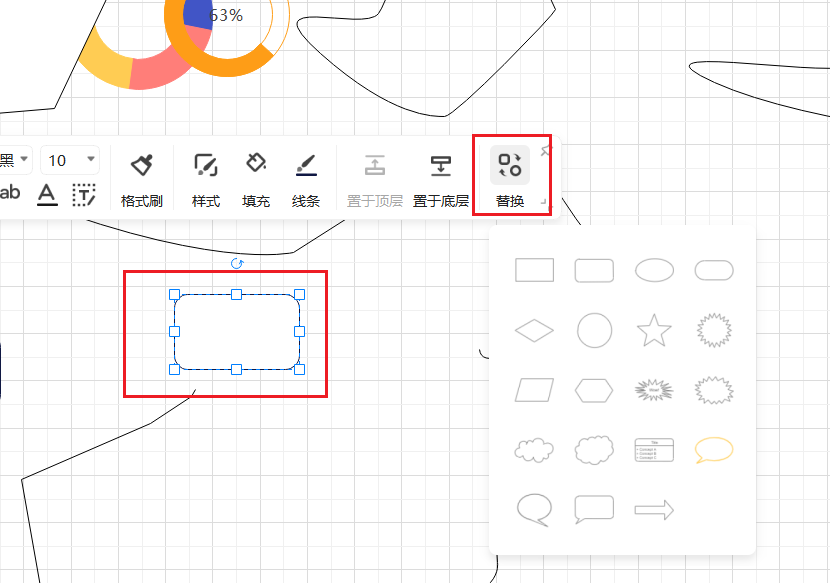Expand the font name dropdown arrow
This screenshot has width=830, height=583.
pos(24,159)
